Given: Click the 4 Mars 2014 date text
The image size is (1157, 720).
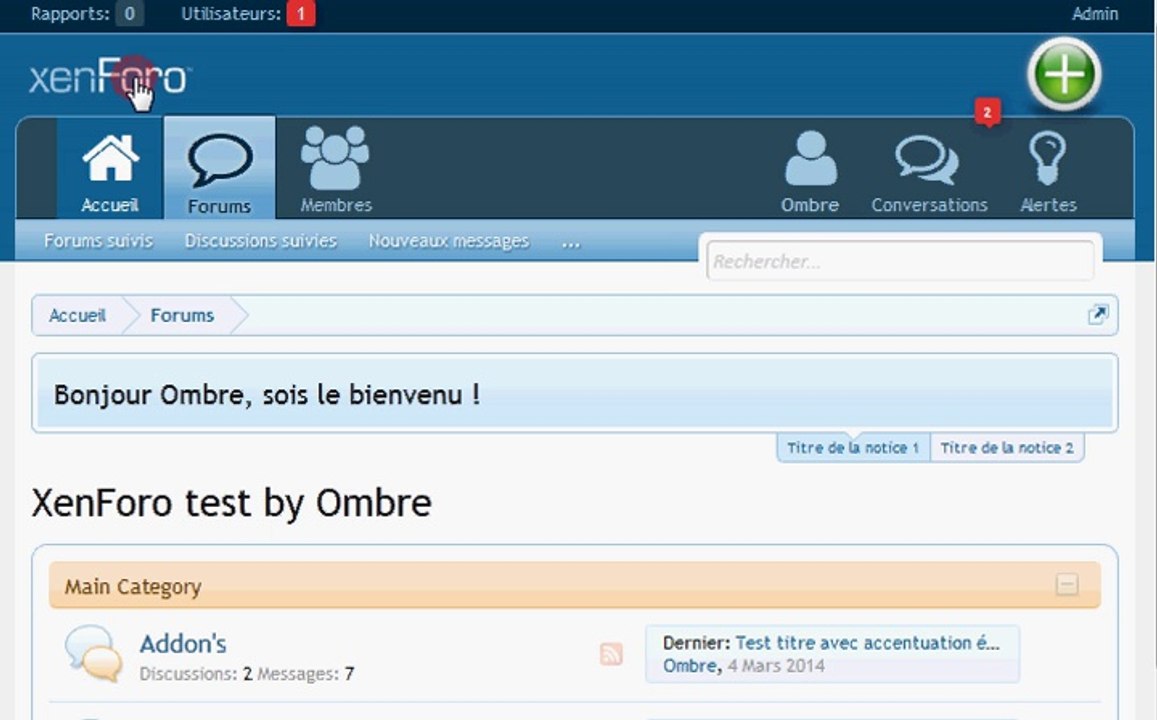Looking at the screenshot, I should [776, 666].
